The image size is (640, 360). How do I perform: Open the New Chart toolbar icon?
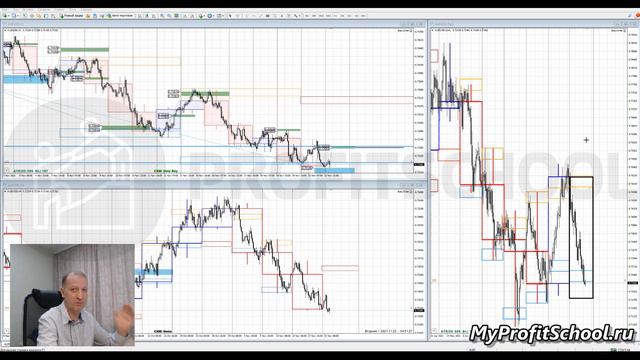5,16
